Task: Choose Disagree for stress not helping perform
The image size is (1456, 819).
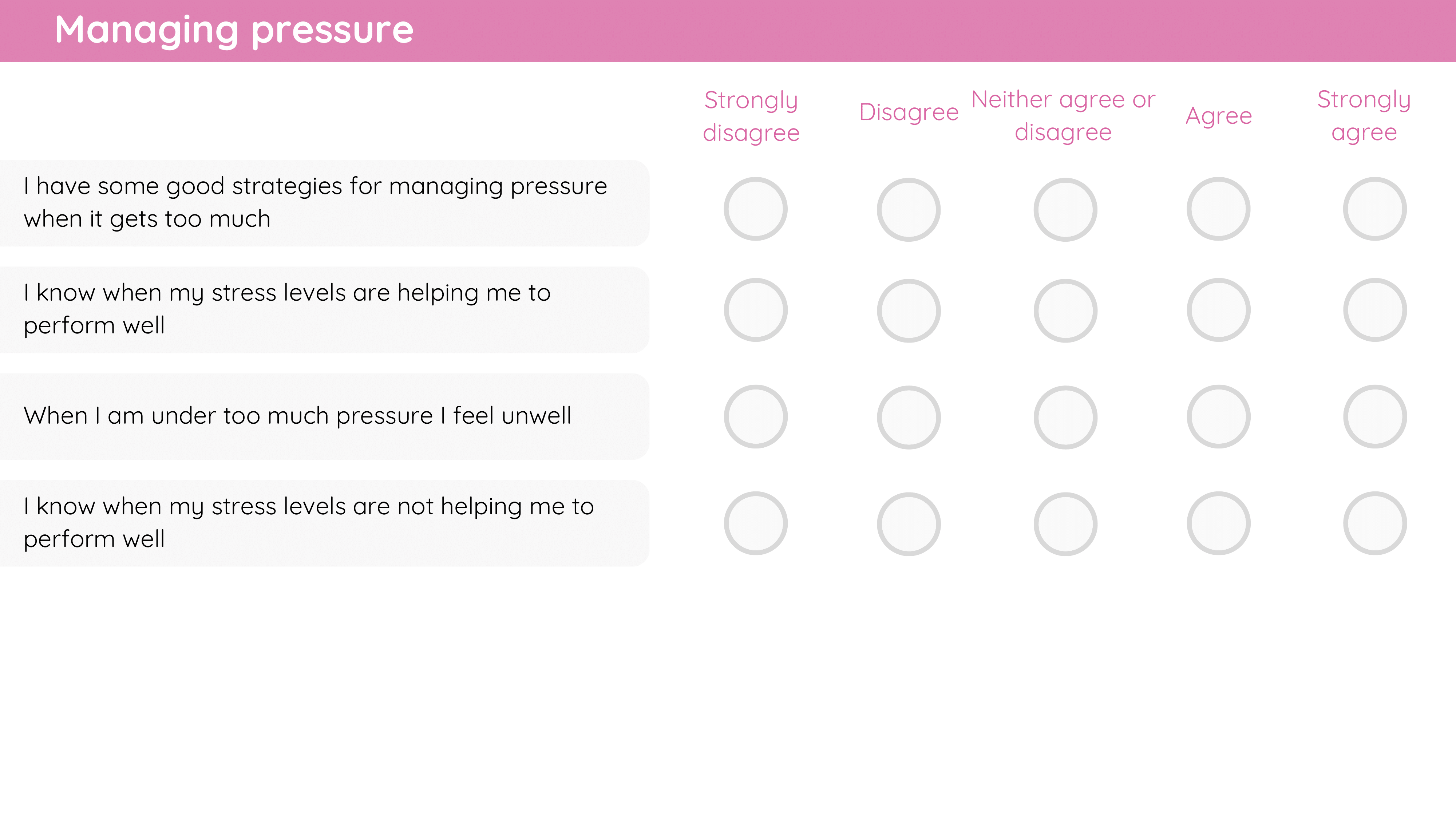Action: coord(909,525)
